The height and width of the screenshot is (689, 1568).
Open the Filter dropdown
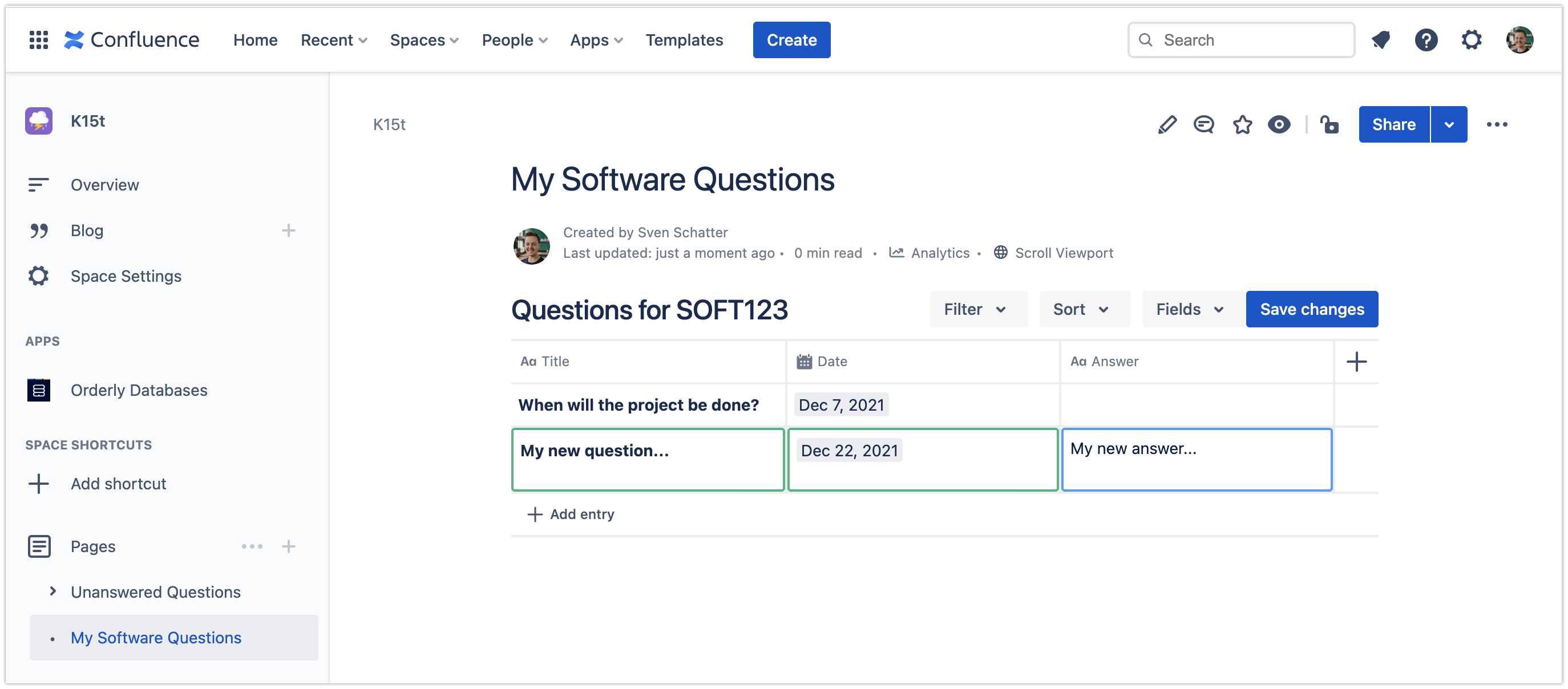pos(978,309)
